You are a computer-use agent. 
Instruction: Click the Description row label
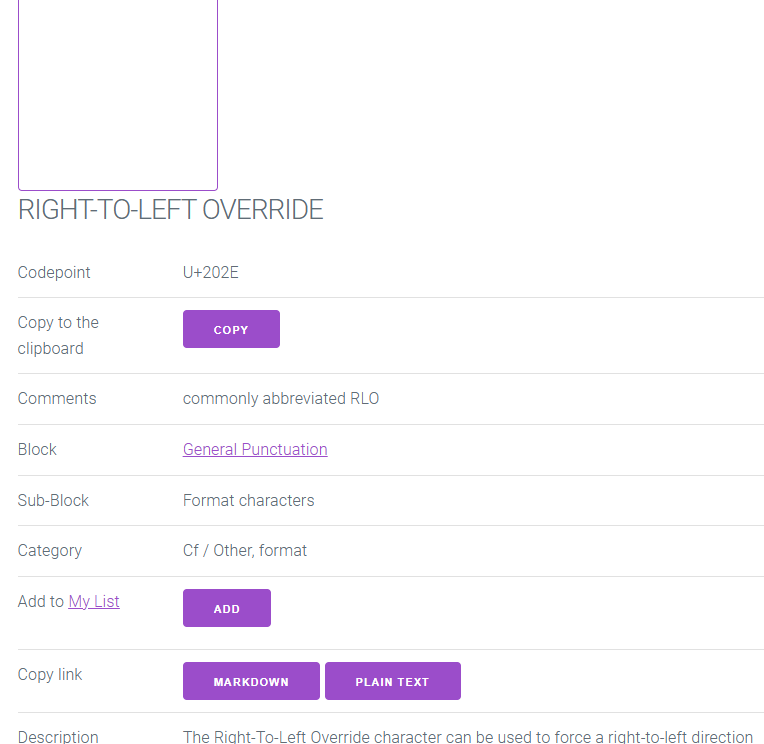(x=58, y=736)
